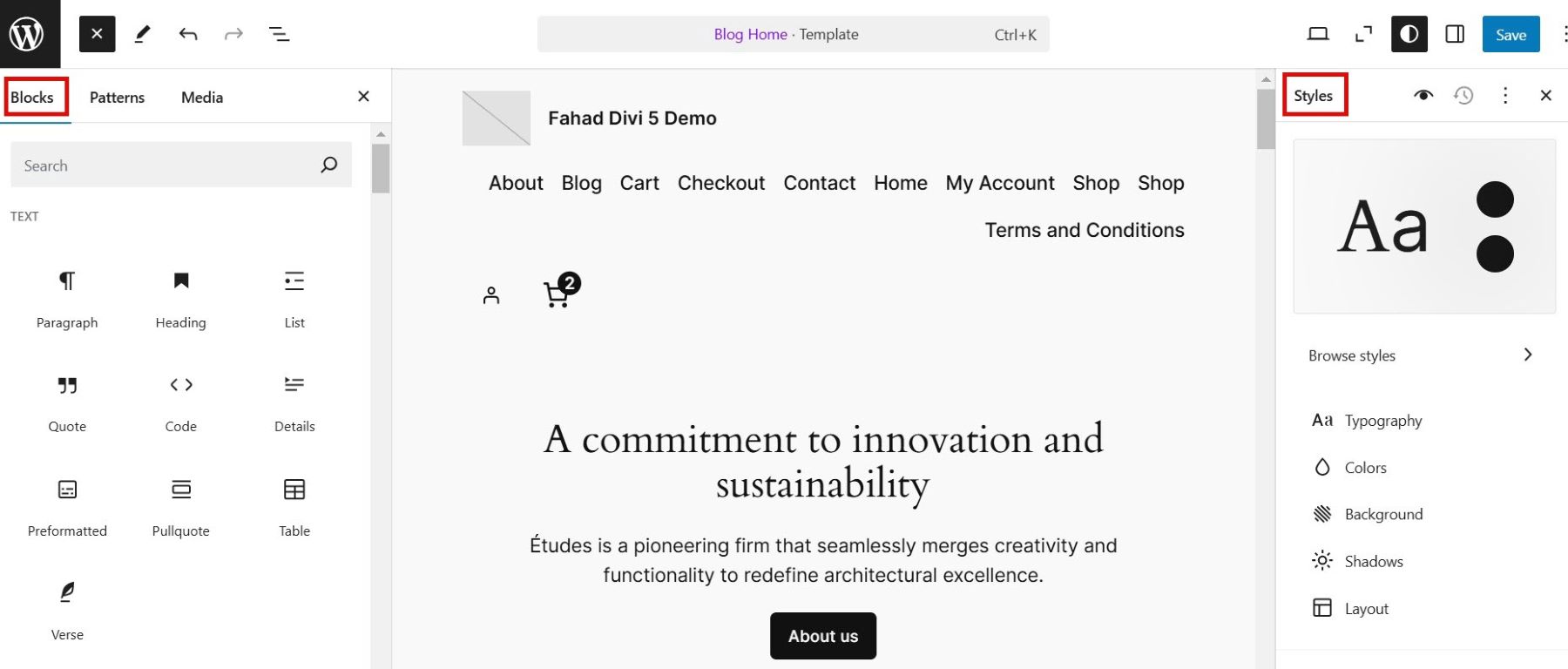Toggle the Settings sidebar panel

[1454, 34]
